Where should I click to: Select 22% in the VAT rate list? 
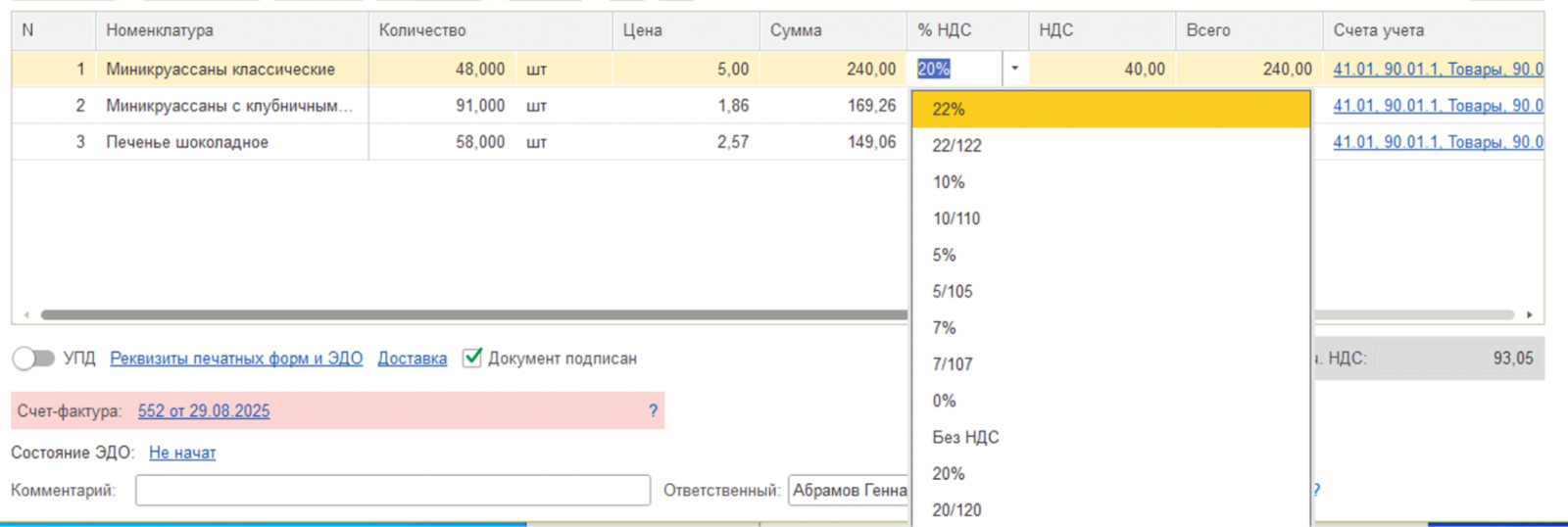pyautogui.click(x=1110, y=109)
